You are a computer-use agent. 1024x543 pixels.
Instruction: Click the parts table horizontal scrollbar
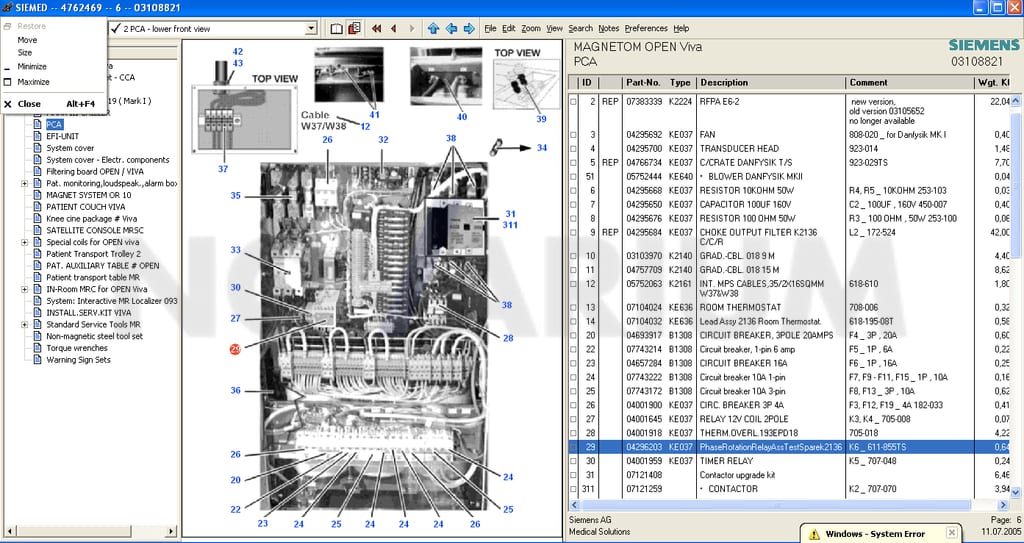[790, 505]
